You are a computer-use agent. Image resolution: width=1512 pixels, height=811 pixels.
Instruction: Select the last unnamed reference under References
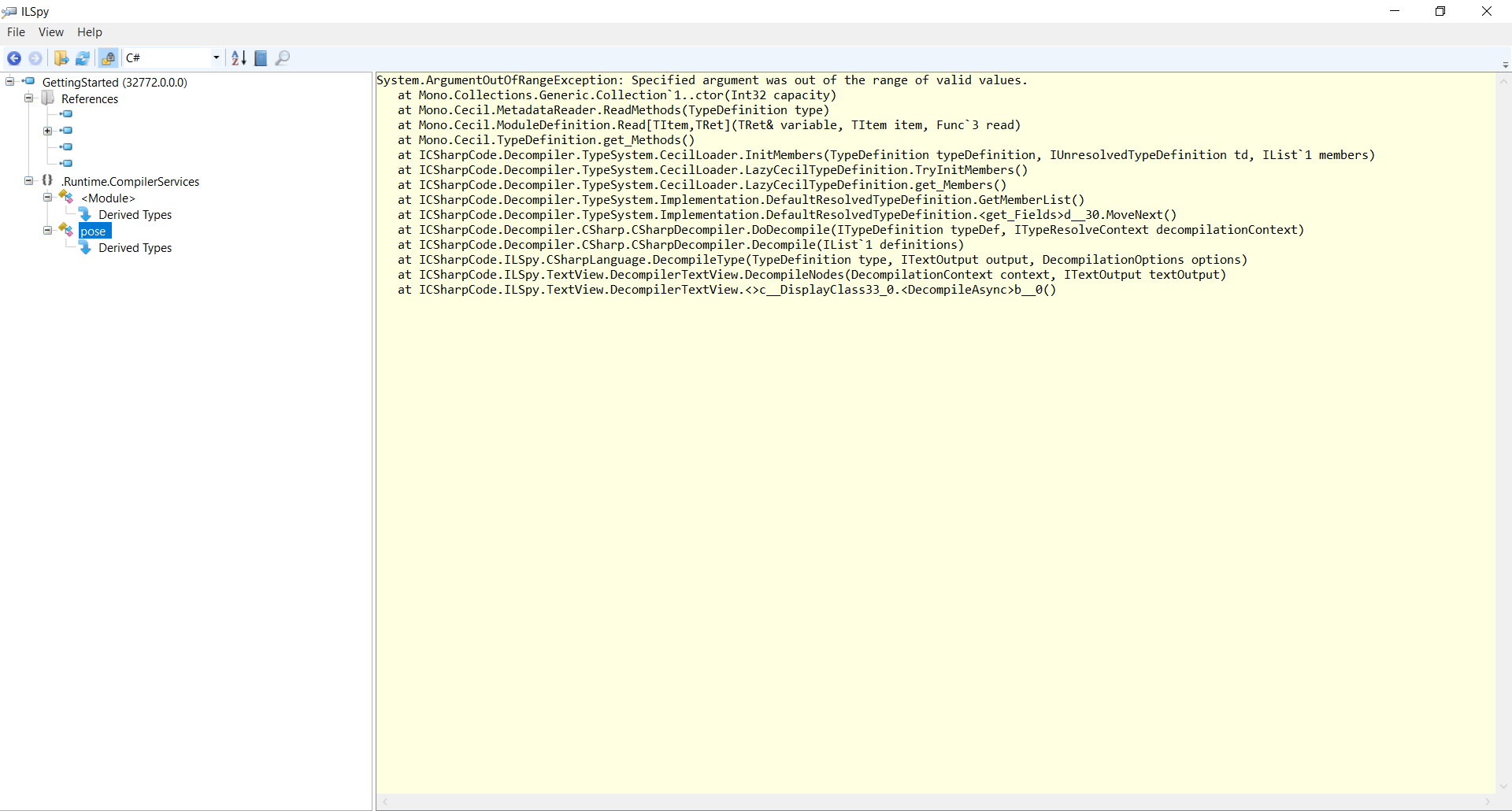pos(67,164)
